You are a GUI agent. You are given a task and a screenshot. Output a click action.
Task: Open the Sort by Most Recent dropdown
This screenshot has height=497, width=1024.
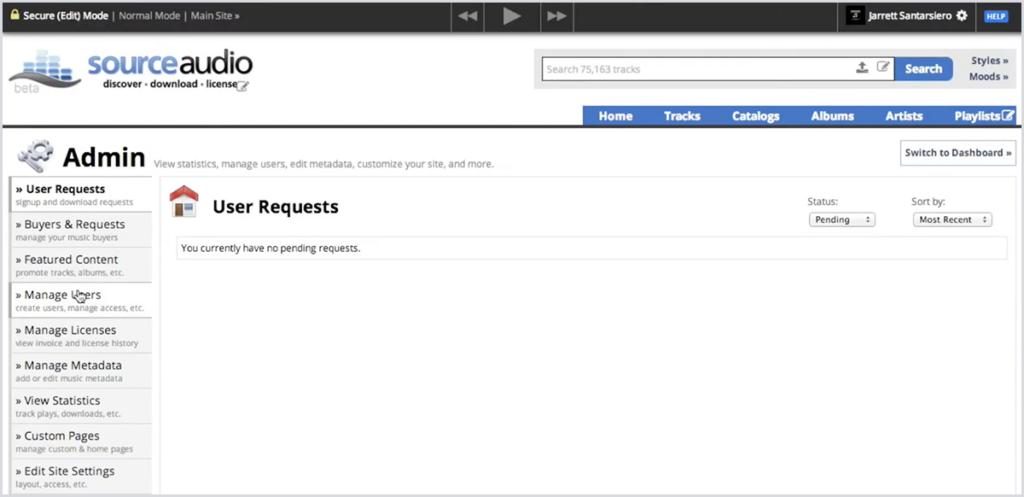(x=951, y=220)
